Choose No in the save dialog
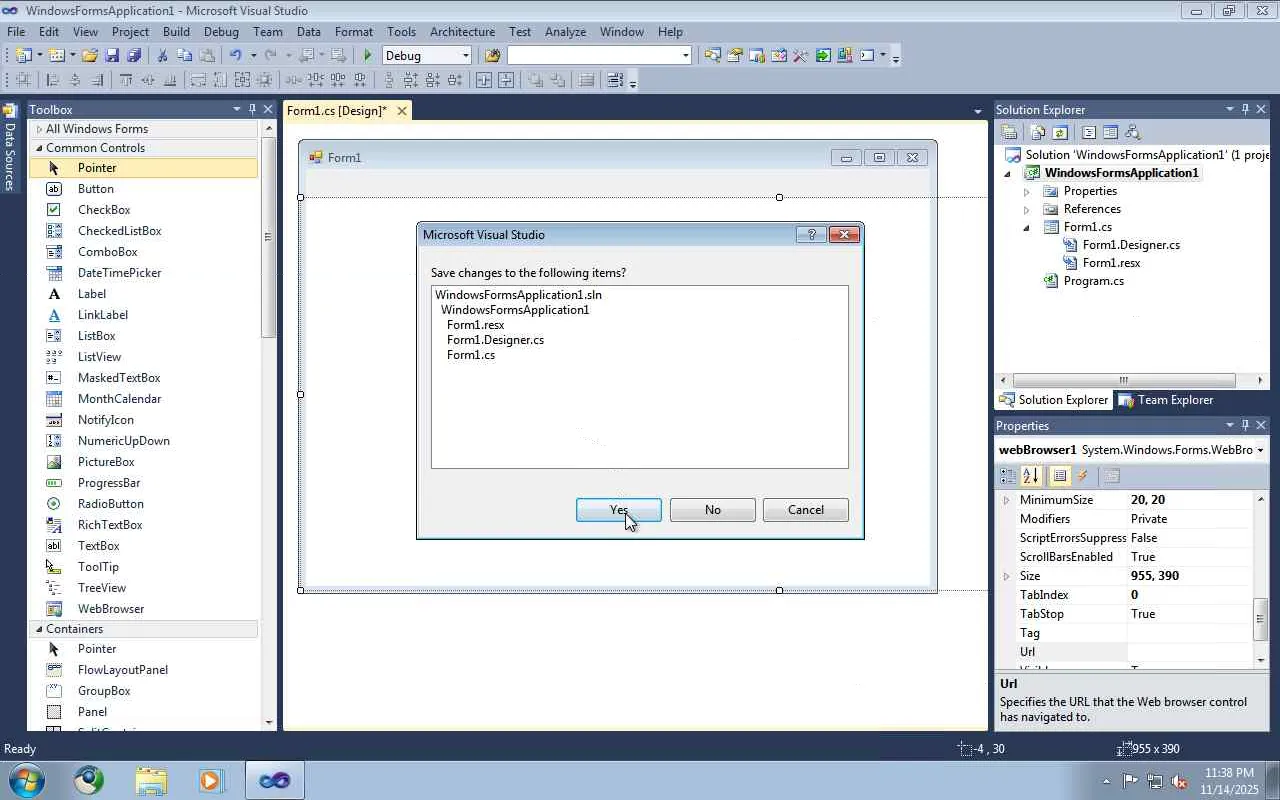The height and width of the screenshot is (800, 1280). (x=712, y=510)
